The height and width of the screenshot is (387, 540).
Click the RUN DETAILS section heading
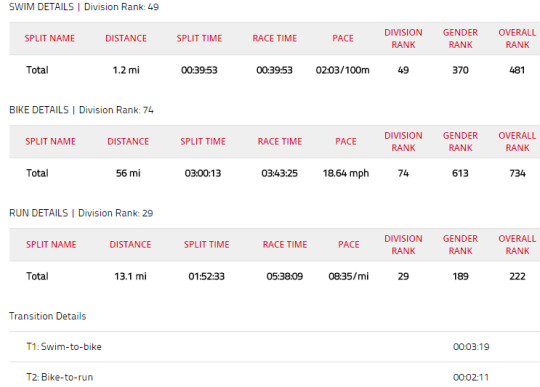81,213
